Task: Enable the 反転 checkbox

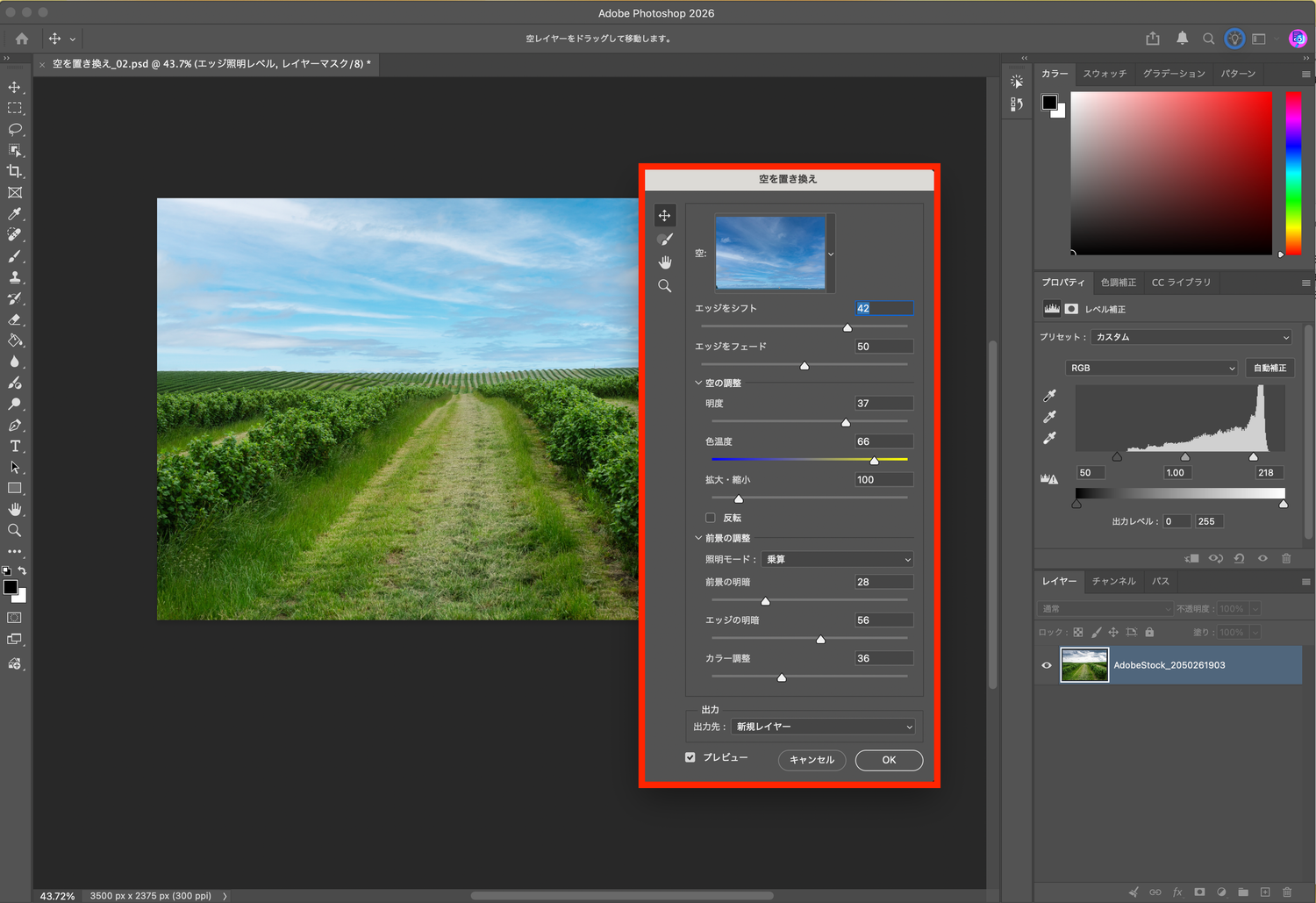Action: coord(711,518)
